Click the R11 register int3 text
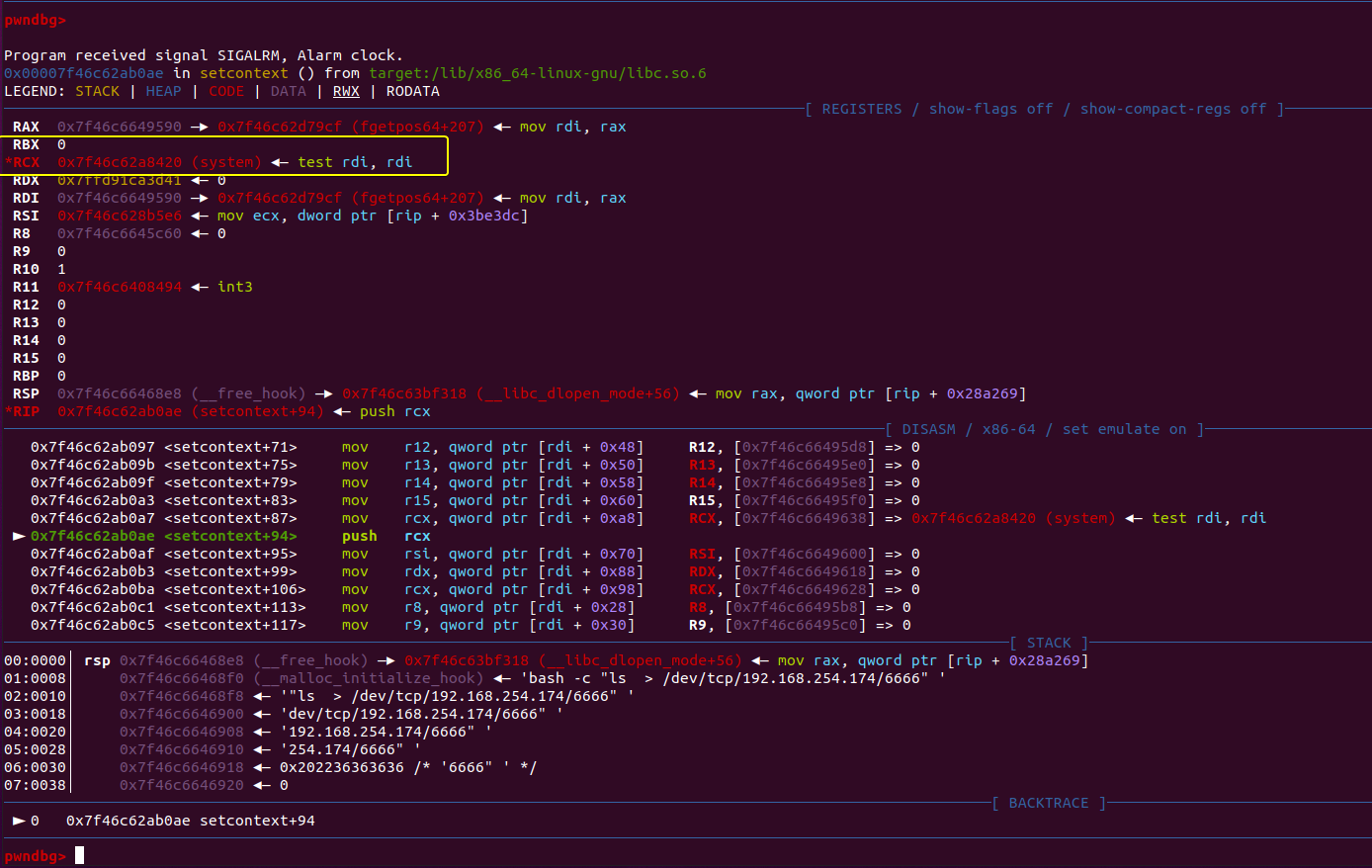This screenshot has height=868, width=1372. (x=235, y=287)
